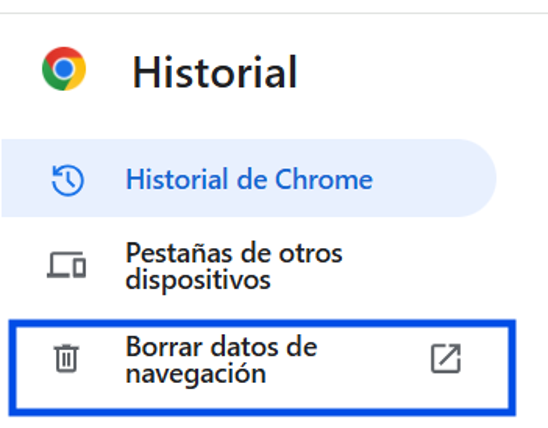This screenshot has height=428, width=548.
Task: Click the laptop and phone icon
Action: pyautogui.click(x=66, y=265)
